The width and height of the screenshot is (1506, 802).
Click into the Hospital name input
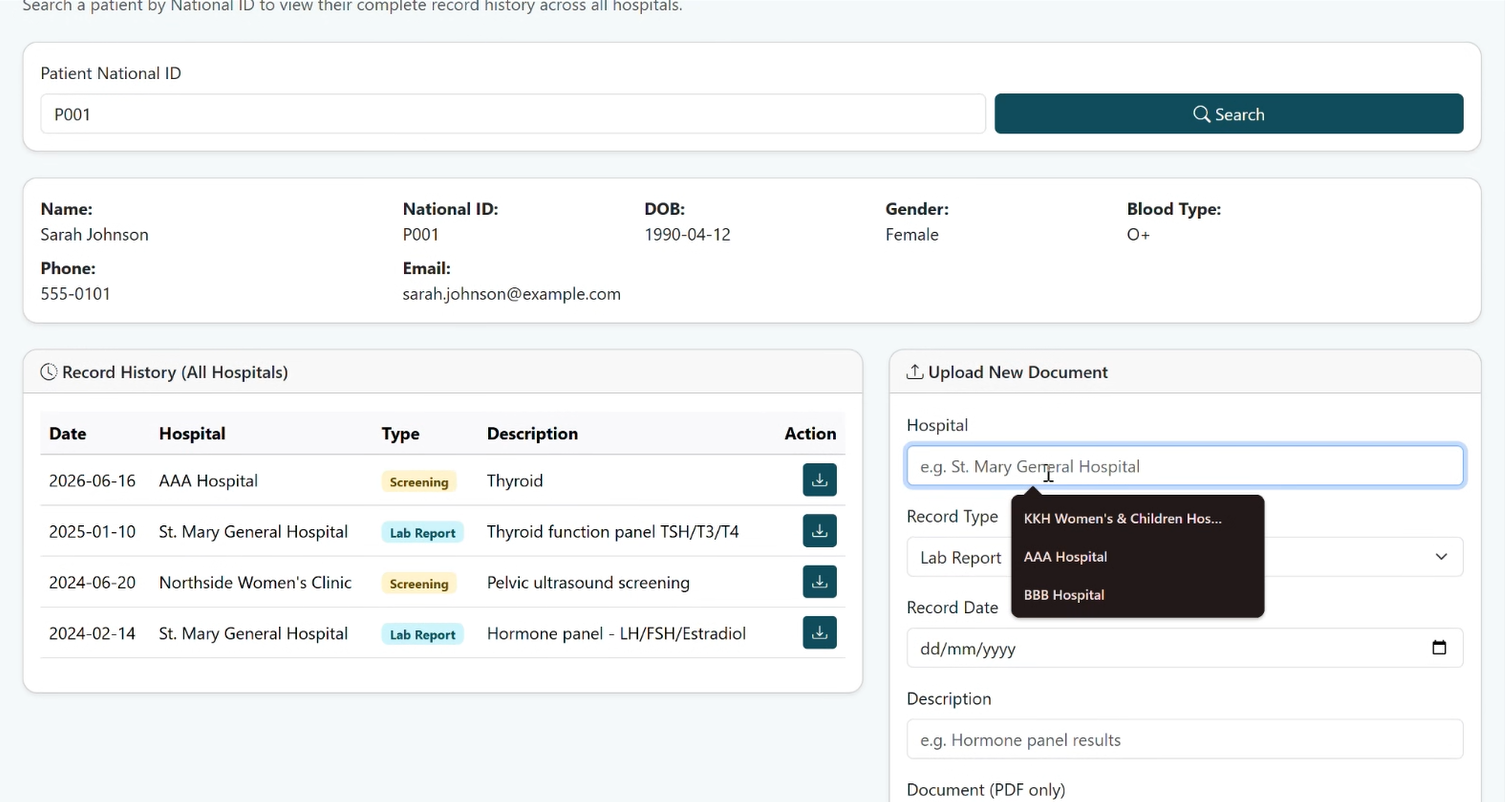click(1185, 466)
